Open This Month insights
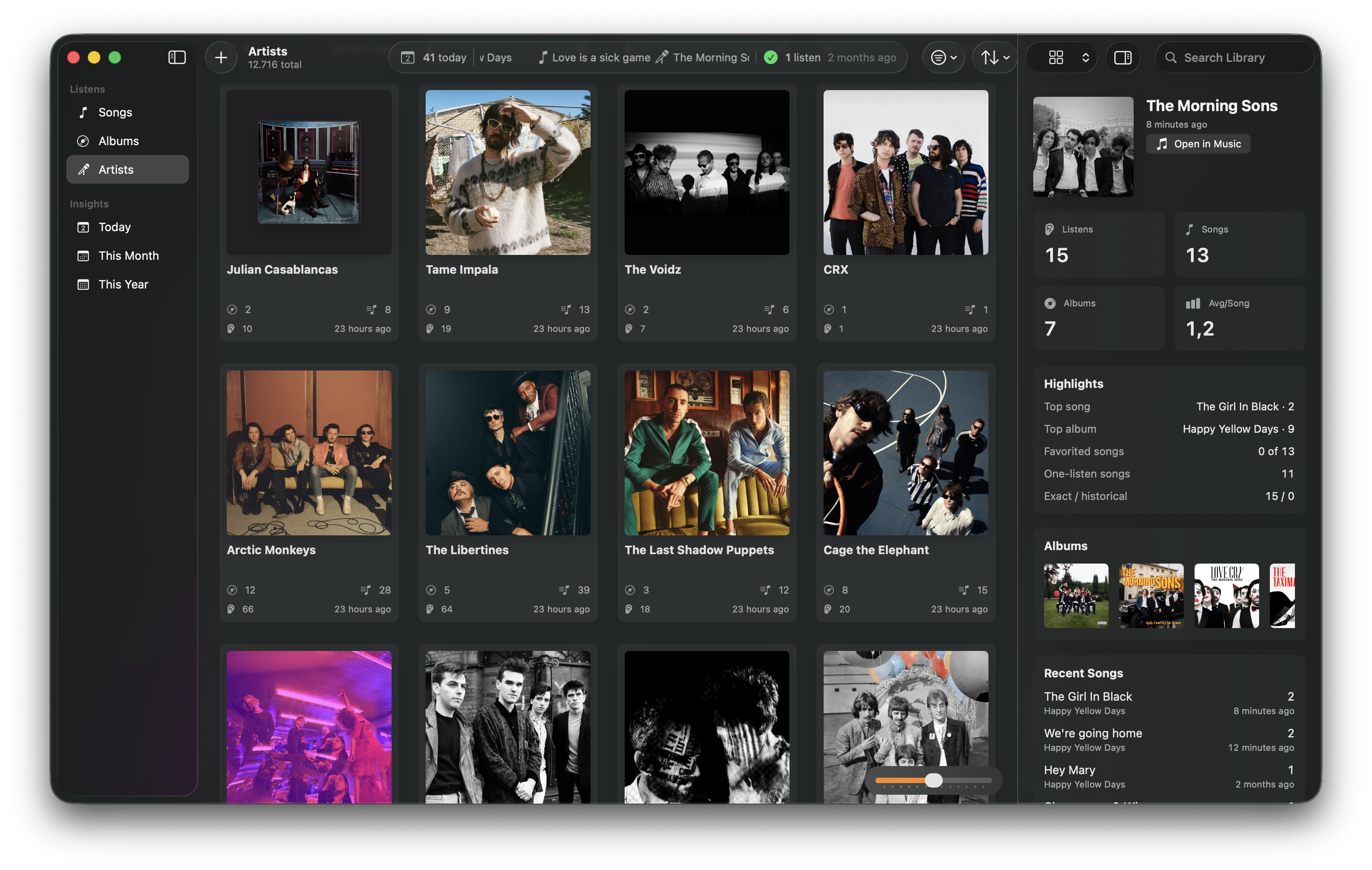This screenshot has width=1372, height=870. (128, 255)
